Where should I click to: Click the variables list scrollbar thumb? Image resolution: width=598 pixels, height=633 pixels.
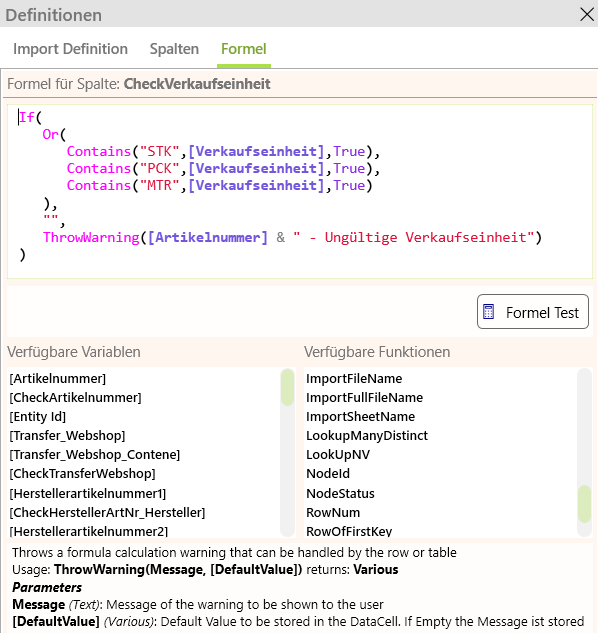coord(287,387)
